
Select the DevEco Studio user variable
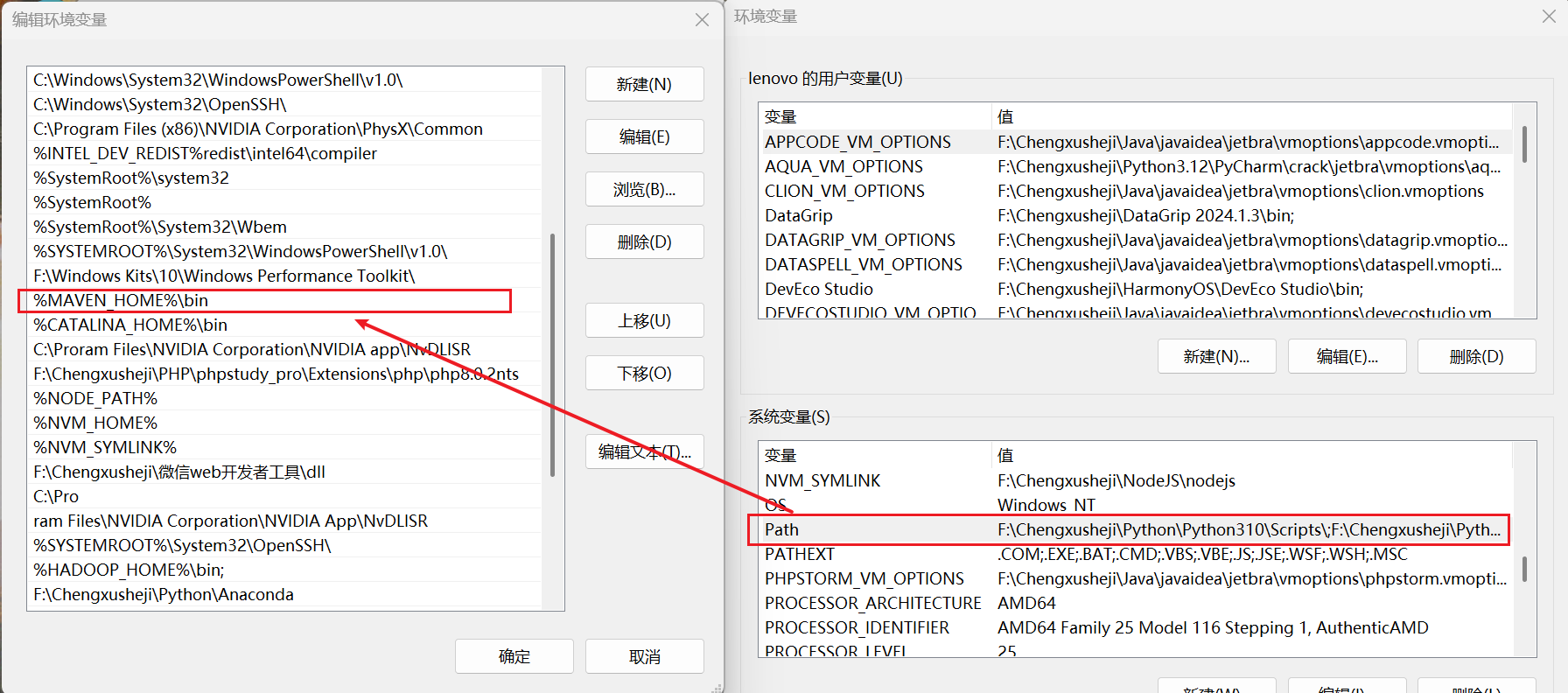point(1135,289)
